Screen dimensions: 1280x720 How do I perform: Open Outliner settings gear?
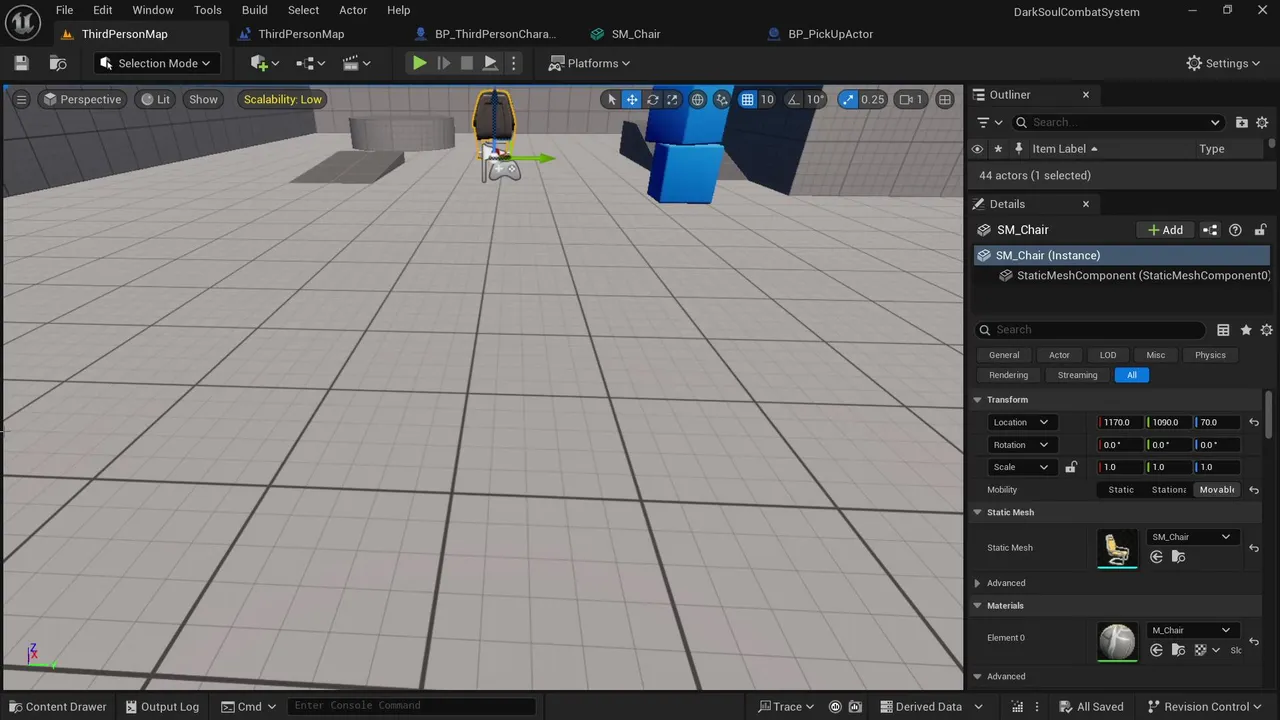[x=1262, y=122]
